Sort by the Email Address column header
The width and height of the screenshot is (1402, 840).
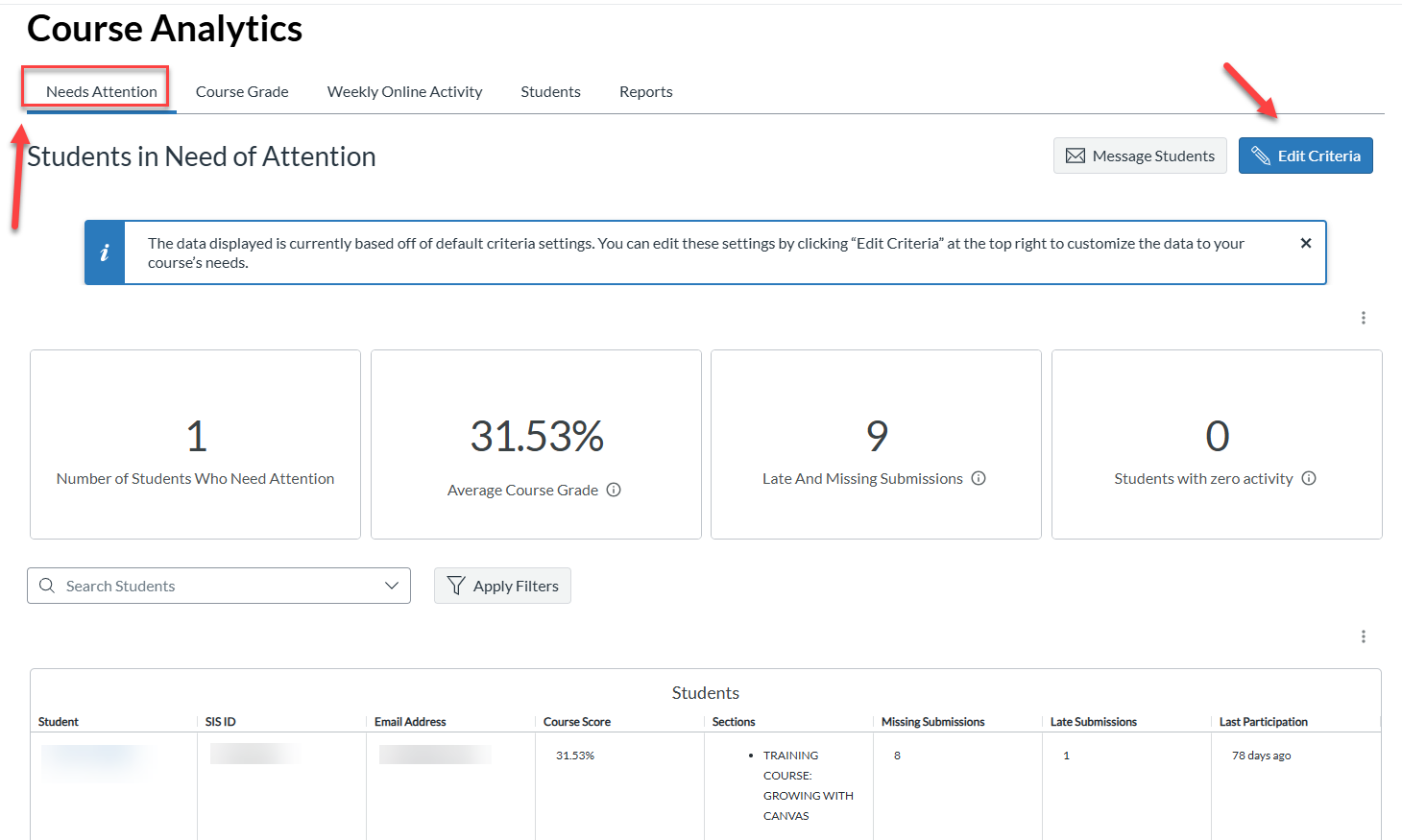(x=410, y=722)
